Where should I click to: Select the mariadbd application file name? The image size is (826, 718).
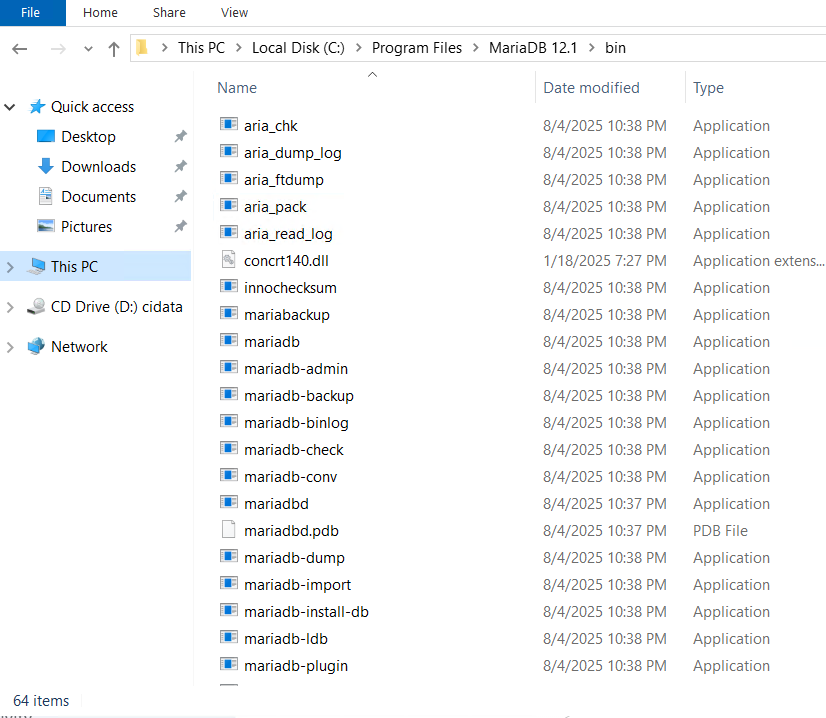coord(277,504)
